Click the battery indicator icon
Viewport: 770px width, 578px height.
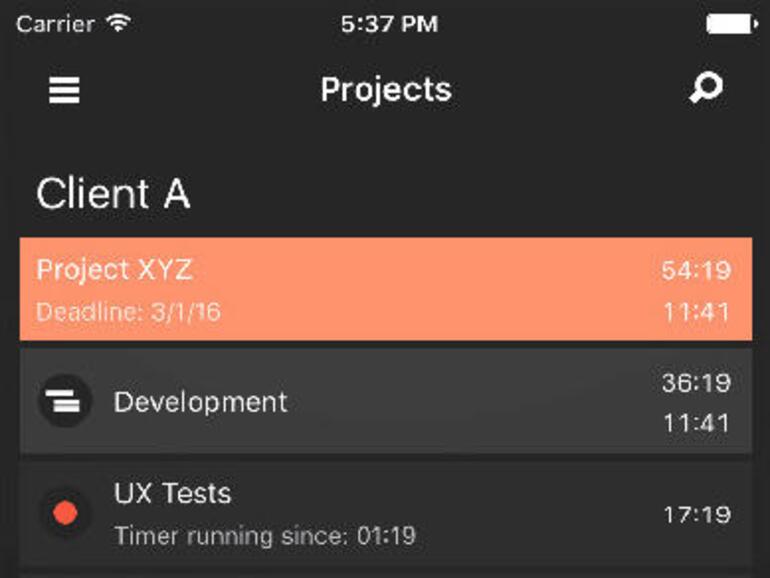tap(730, 24)
